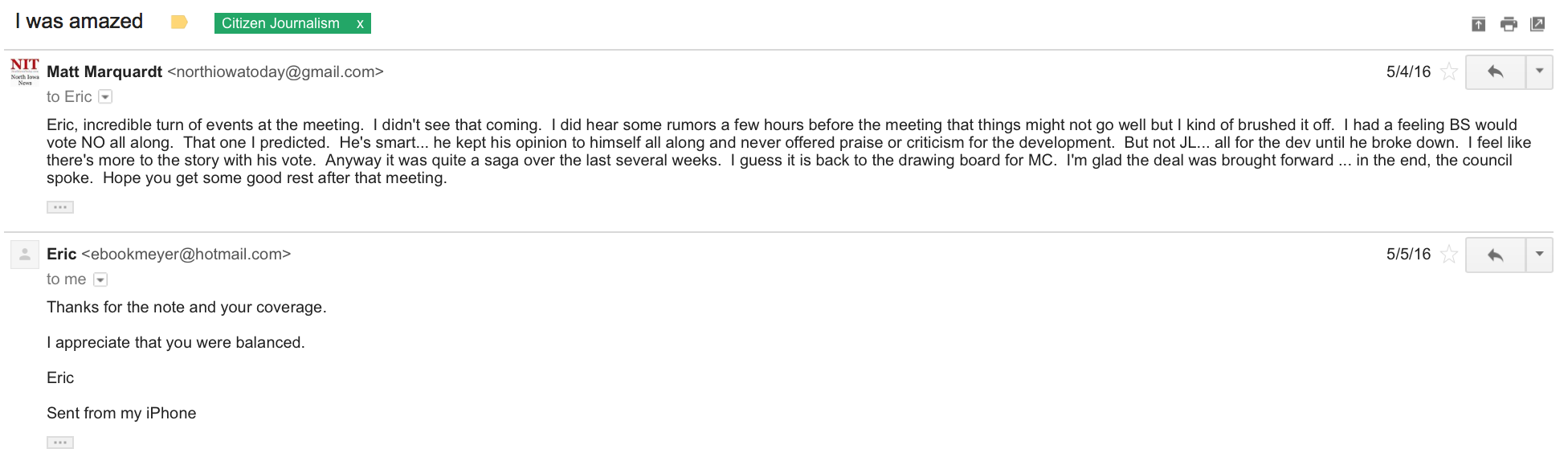This screenshot has height=461, width=1568.
Task: Show details for 'to me' recipients
Action: coord(100,279)
